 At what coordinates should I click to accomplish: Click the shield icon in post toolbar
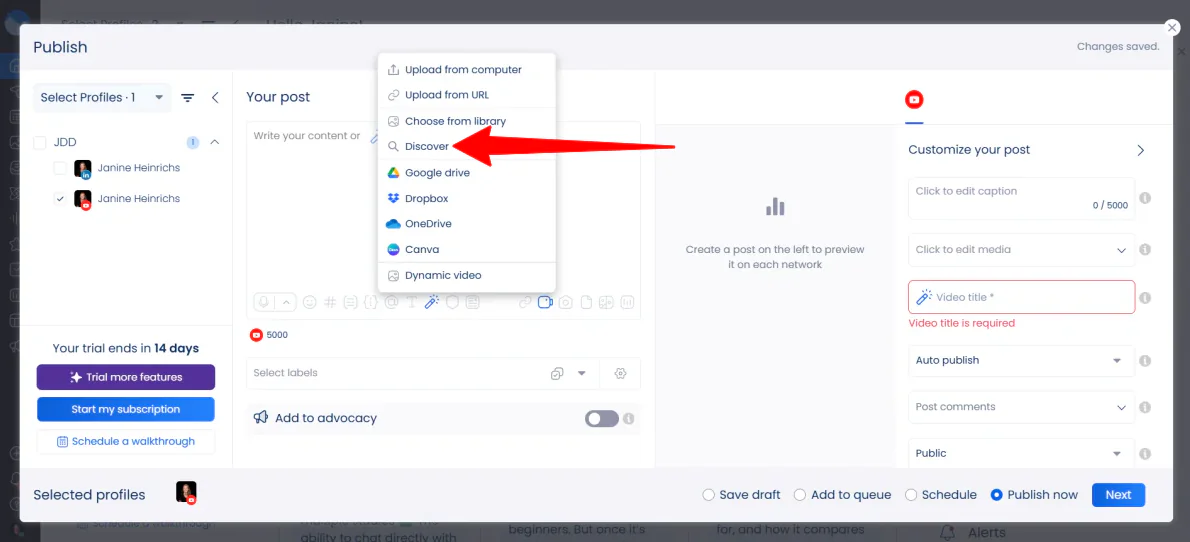tap(452, 302)
